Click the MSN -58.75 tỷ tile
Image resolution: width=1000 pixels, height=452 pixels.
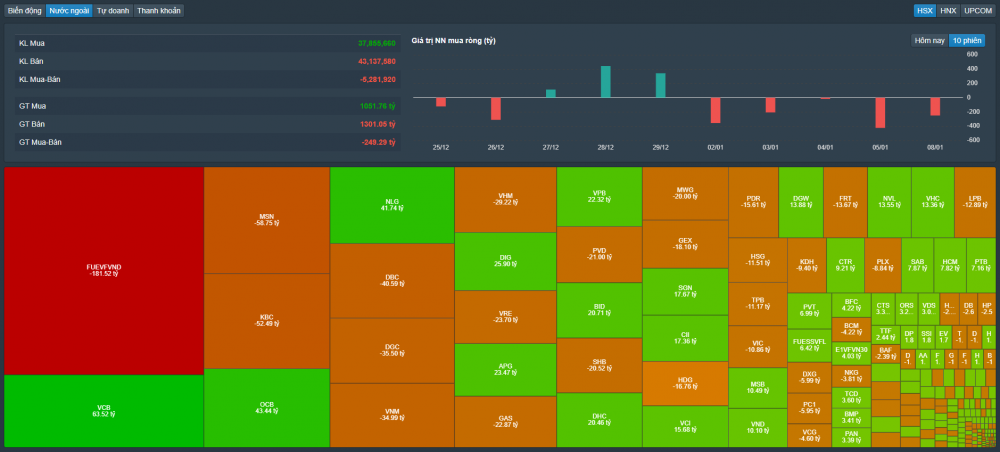[x=267, y=221]
